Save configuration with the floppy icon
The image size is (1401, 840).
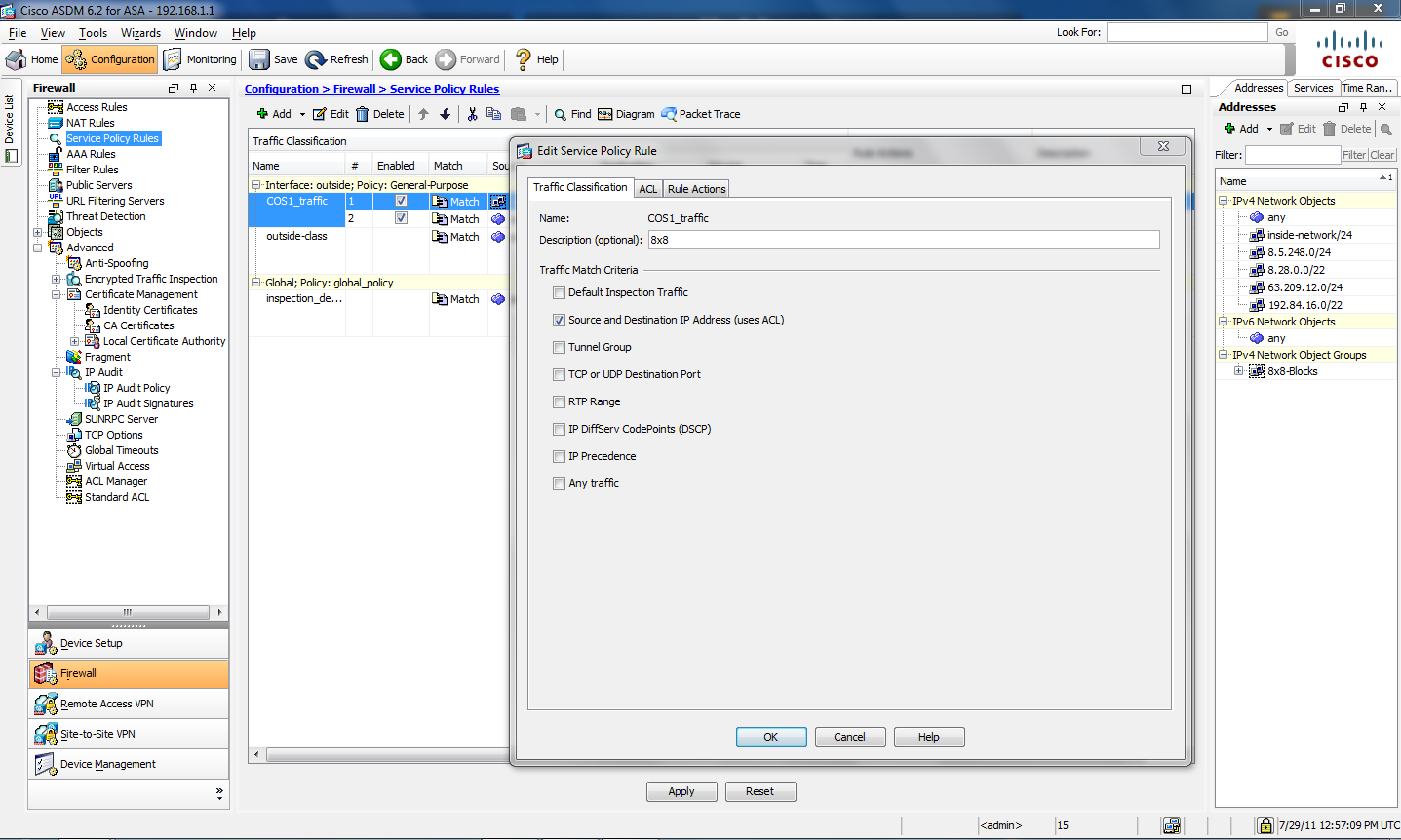[x=273, y=59]
